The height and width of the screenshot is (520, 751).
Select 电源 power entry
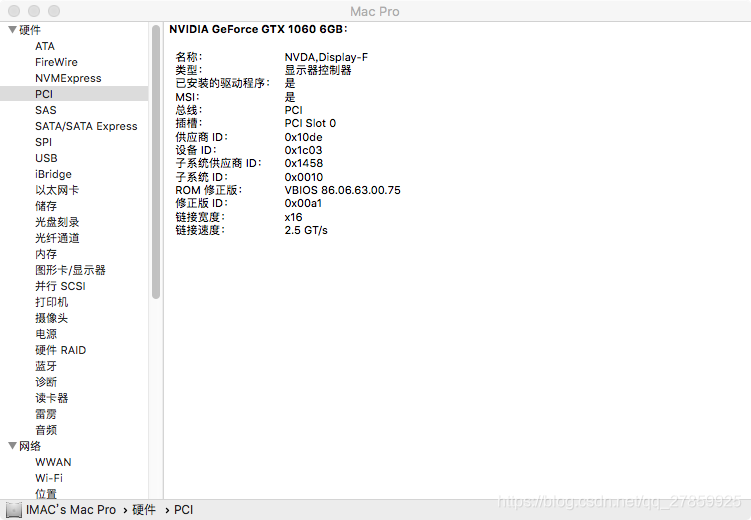tap(46, 334)
